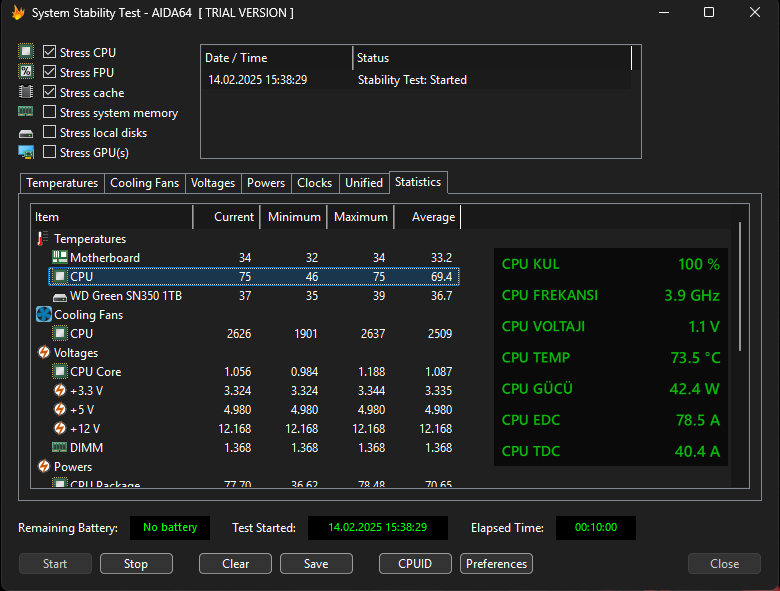Click the Test Started 14.02.2025 15:38:29 field
780x591 pixels.
(378, 528)
